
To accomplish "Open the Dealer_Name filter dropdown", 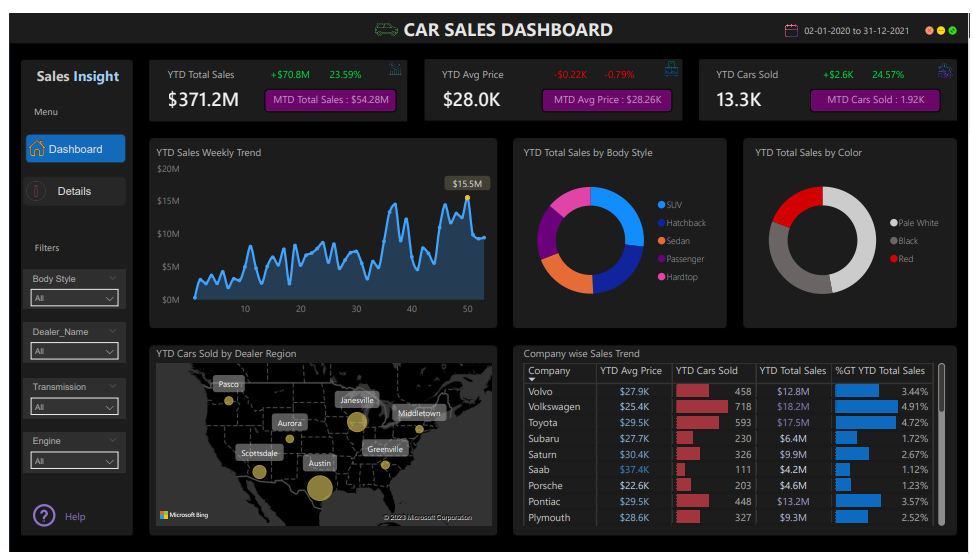I will pyautogui.click(x=75, y=352).
